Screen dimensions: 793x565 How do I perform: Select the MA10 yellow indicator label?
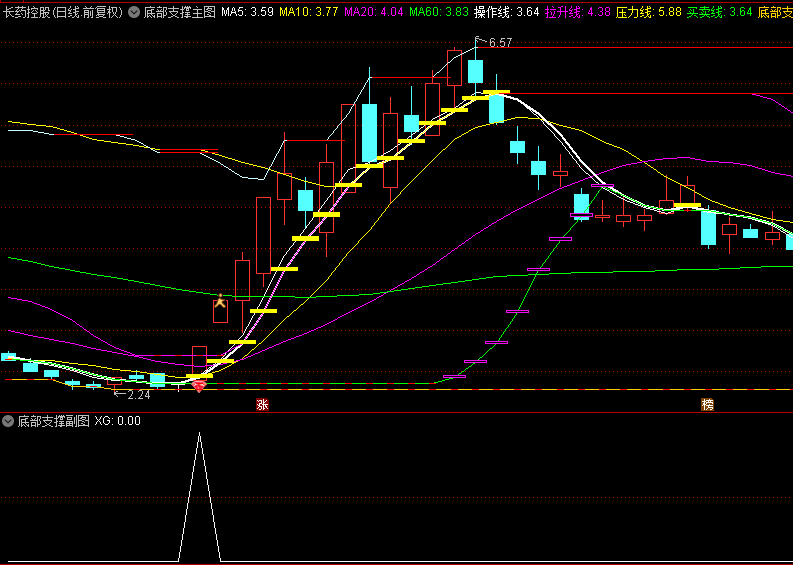(x=308, y=13)
